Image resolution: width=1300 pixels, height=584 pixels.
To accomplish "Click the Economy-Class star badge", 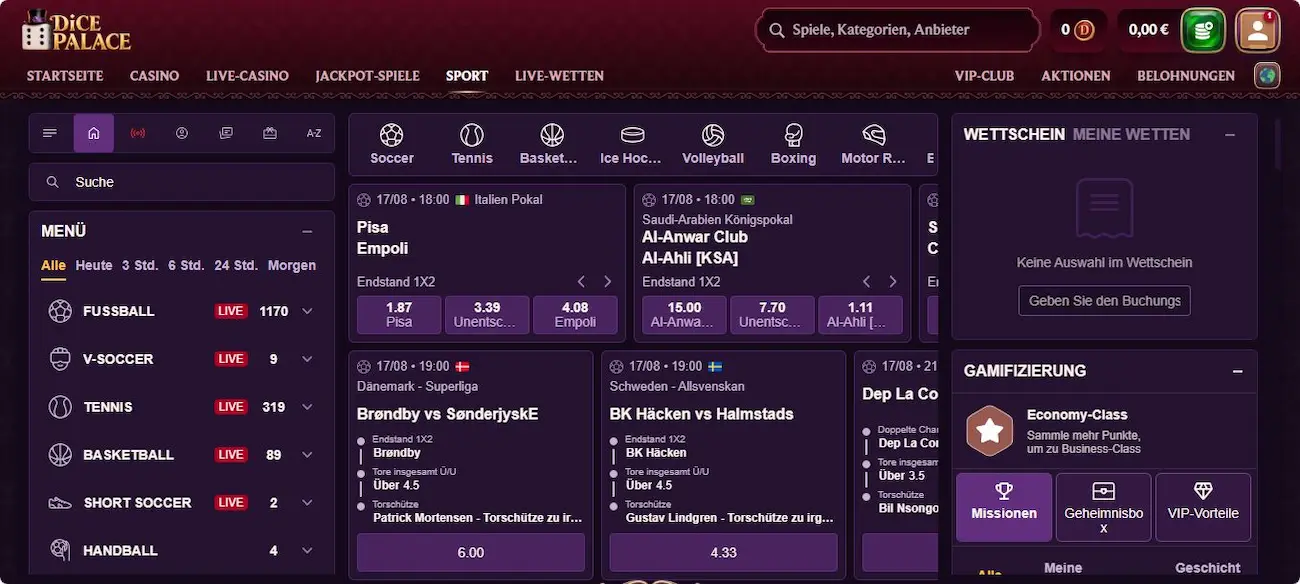I will point(990,431).
